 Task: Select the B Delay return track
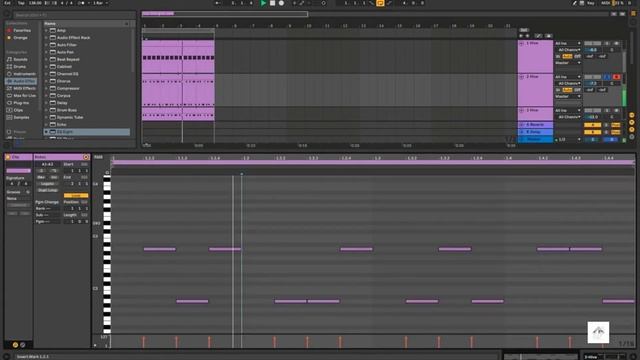(536, 132)
